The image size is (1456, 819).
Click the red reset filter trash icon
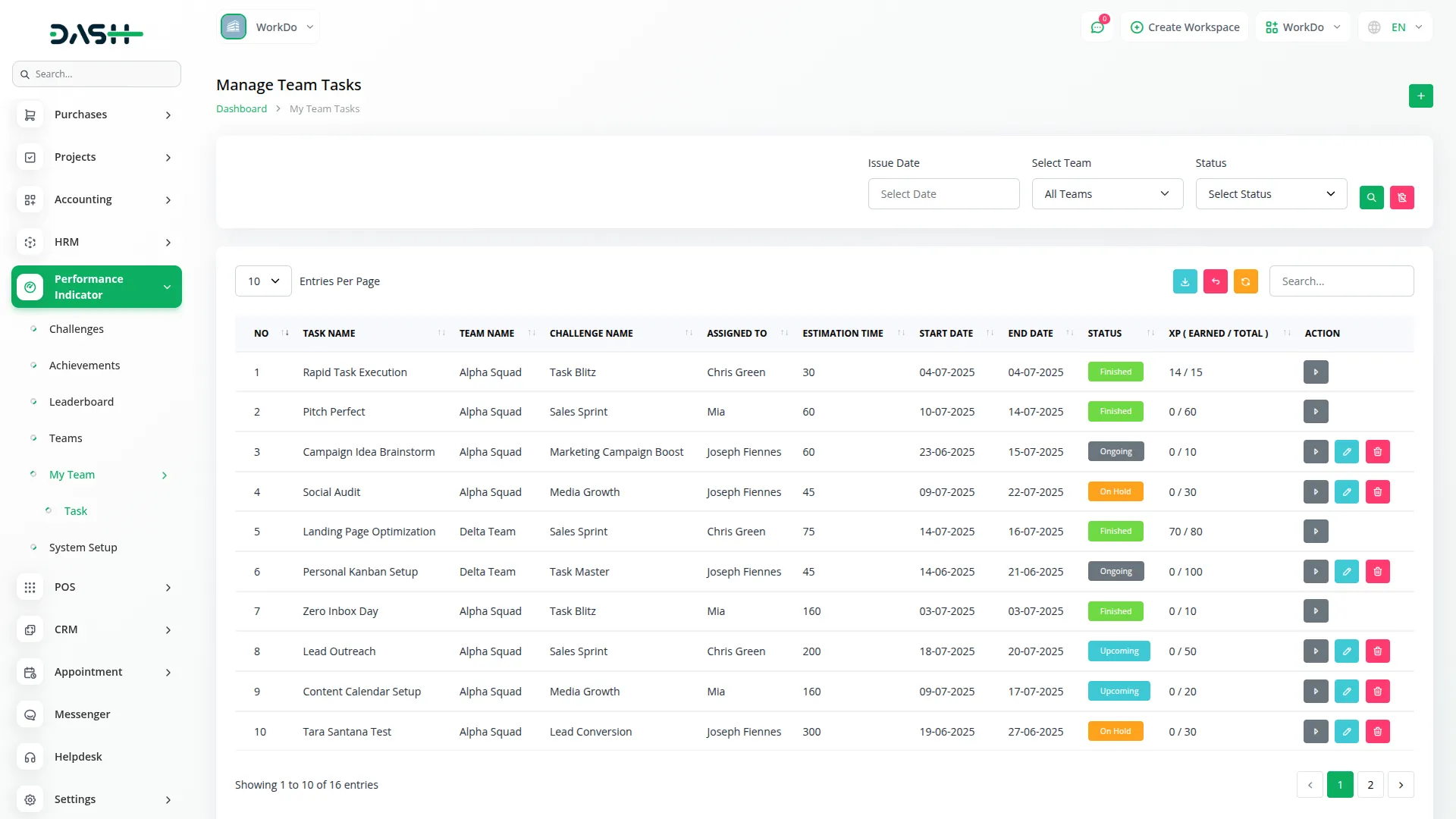click(x=1401, y=197)
